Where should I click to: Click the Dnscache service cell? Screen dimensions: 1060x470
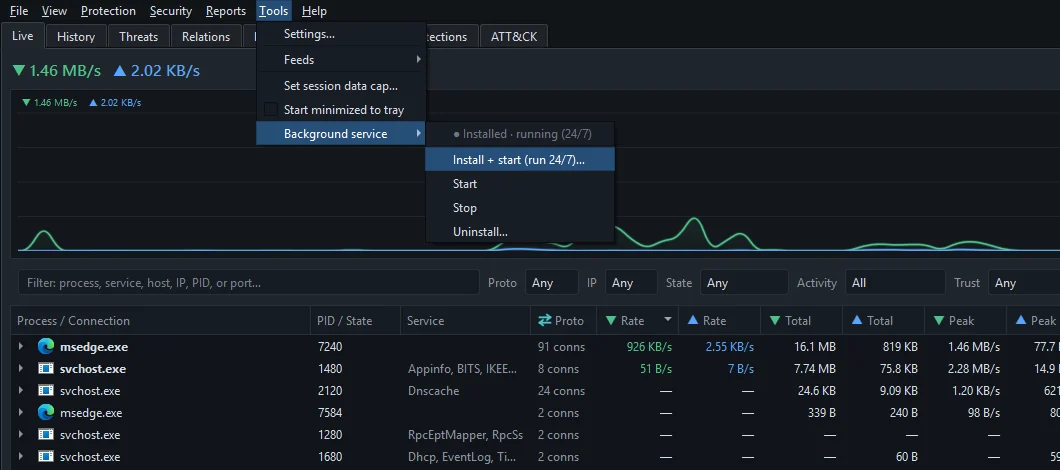433,391
